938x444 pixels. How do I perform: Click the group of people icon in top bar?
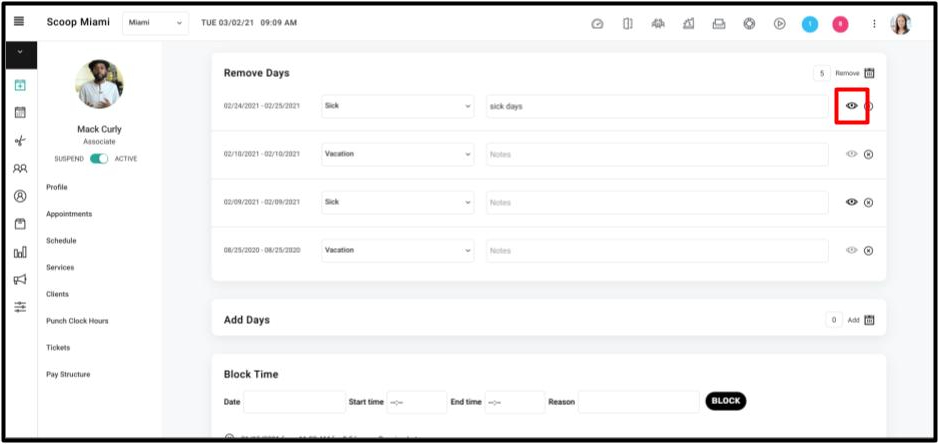click(658, 24)
